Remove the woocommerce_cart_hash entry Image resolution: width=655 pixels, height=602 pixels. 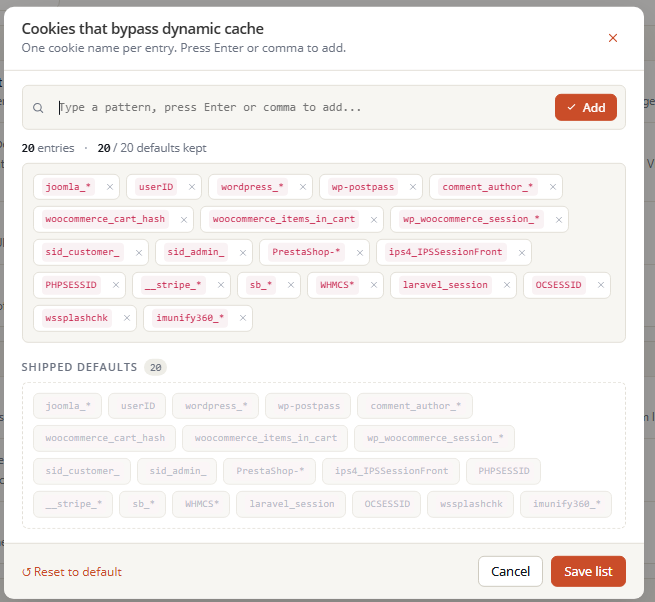pos(184,220)
